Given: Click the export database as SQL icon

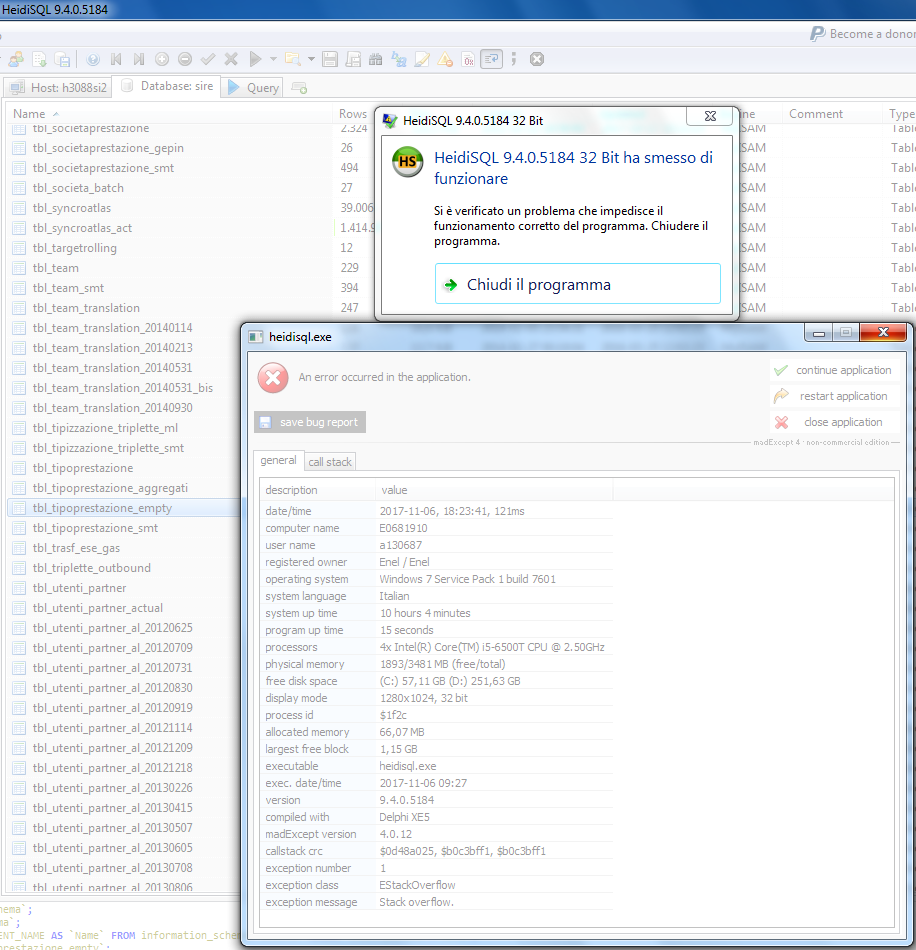Looking at the screenshot, I should pos(62,59).
